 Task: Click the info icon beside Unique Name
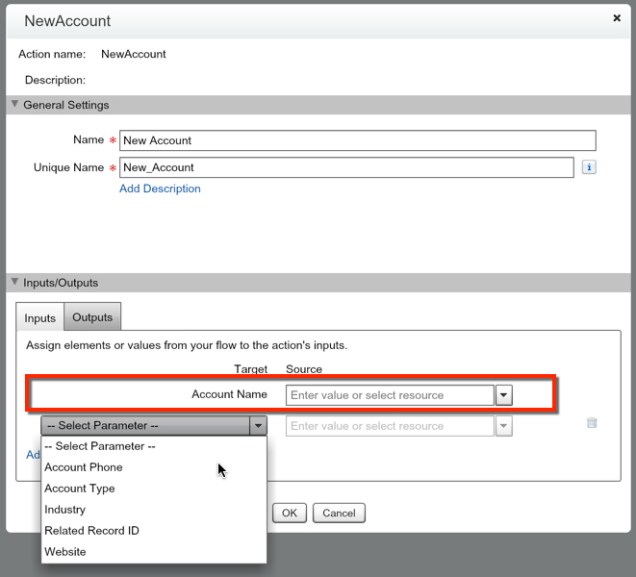coord(589,168)
